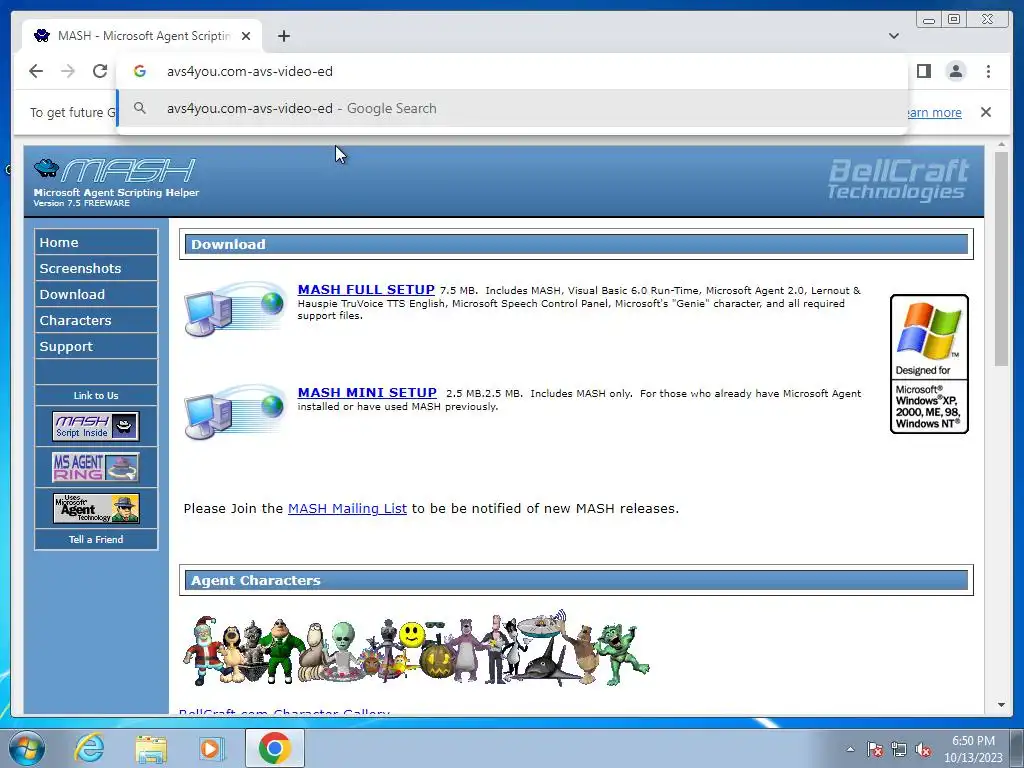
Task: Open Windows Media Player from taskbar
Action: click(x=212, y=748)
